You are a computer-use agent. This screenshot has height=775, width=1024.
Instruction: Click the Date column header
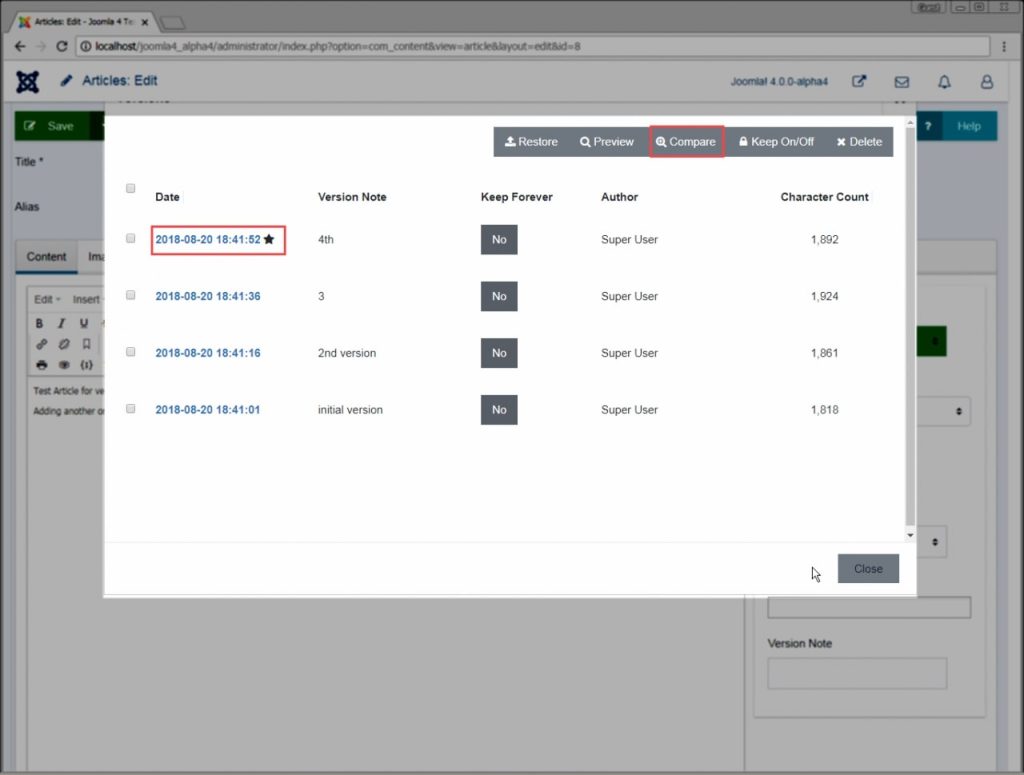point(167,197)
